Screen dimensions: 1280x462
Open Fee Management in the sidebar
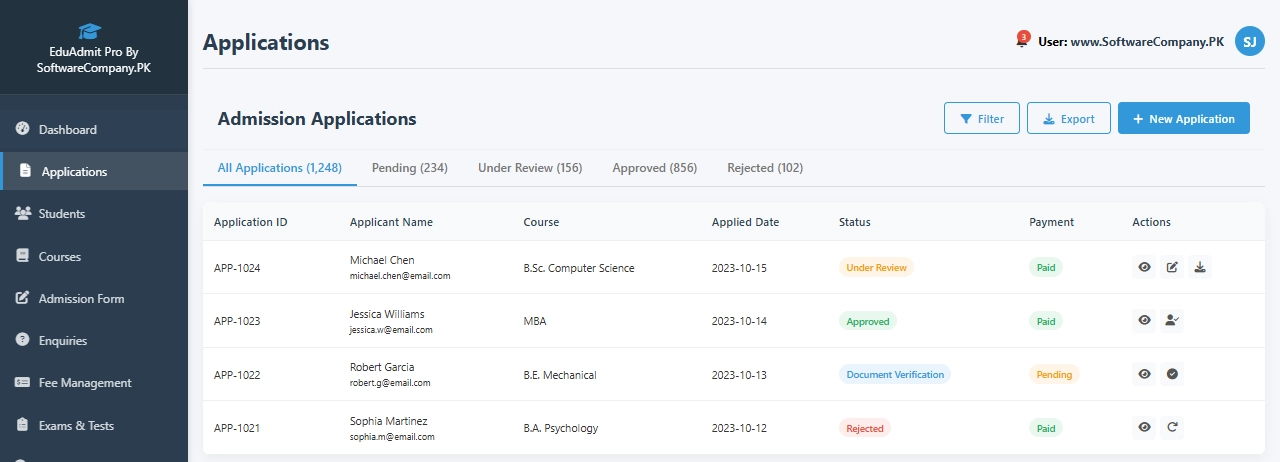(94, 382)
